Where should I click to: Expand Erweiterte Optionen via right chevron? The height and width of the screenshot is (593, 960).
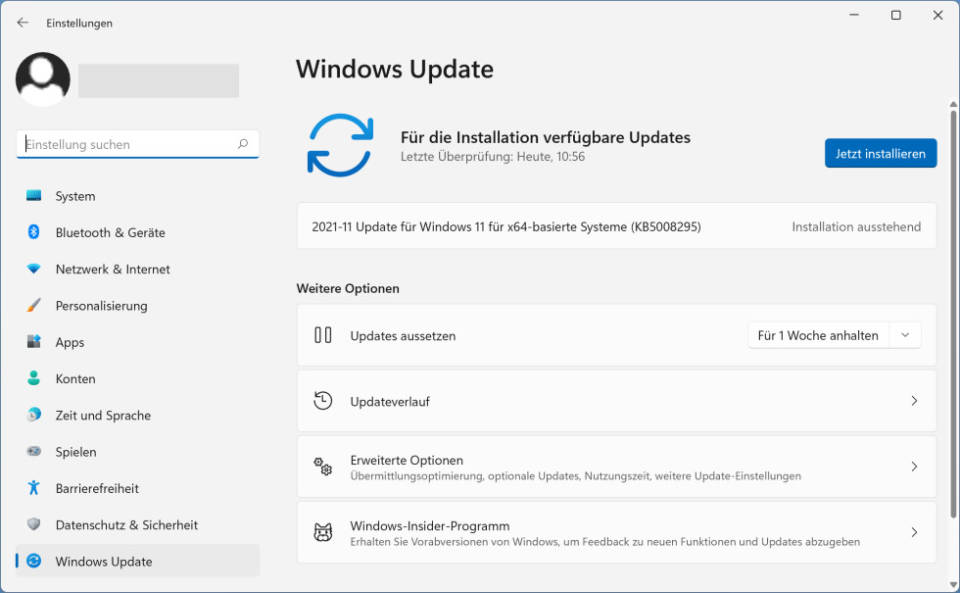[913, 467]
